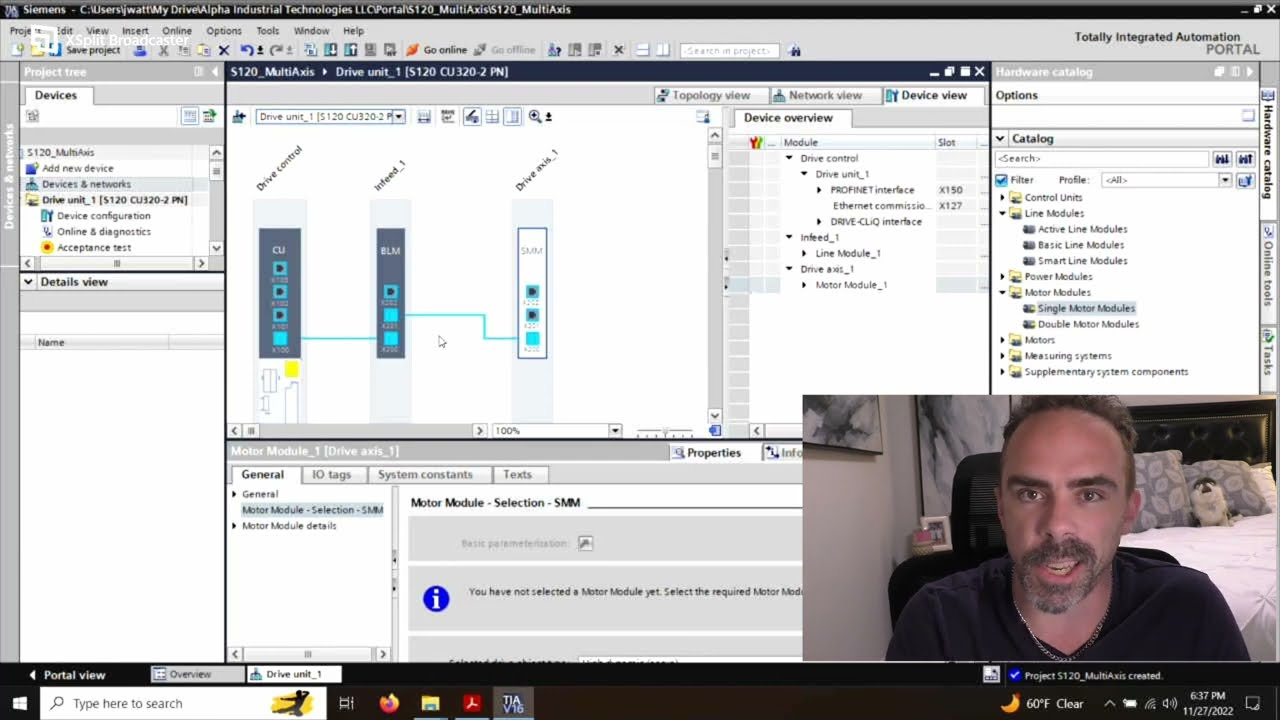The image size is (1280, 720).
Task: Select Motor Module details in properties navigation
Action: (289, 526)
